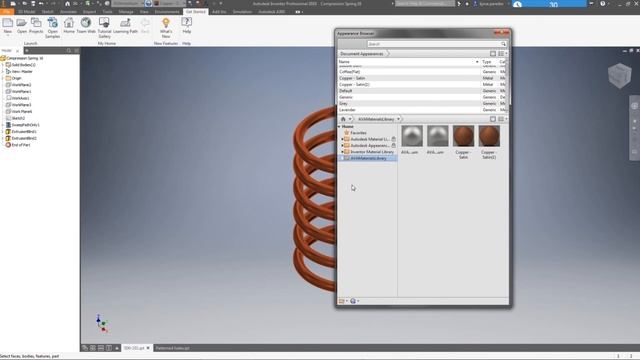
Task: Click the Sweep feature icon in model tree
Action: (x=8, y=125)
